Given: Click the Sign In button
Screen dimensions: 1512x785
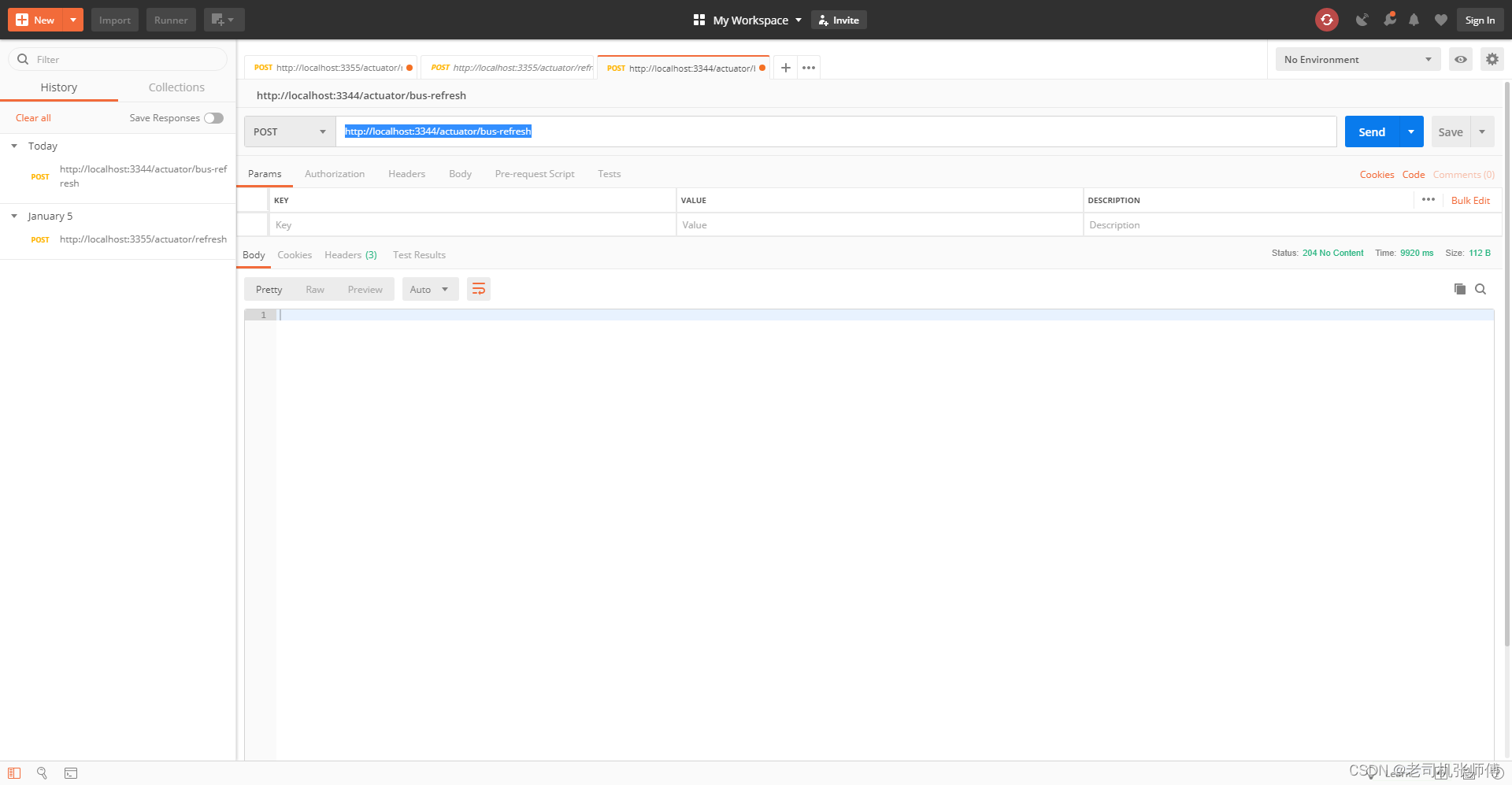Looking at the screenshot, I should point(1480,20).
